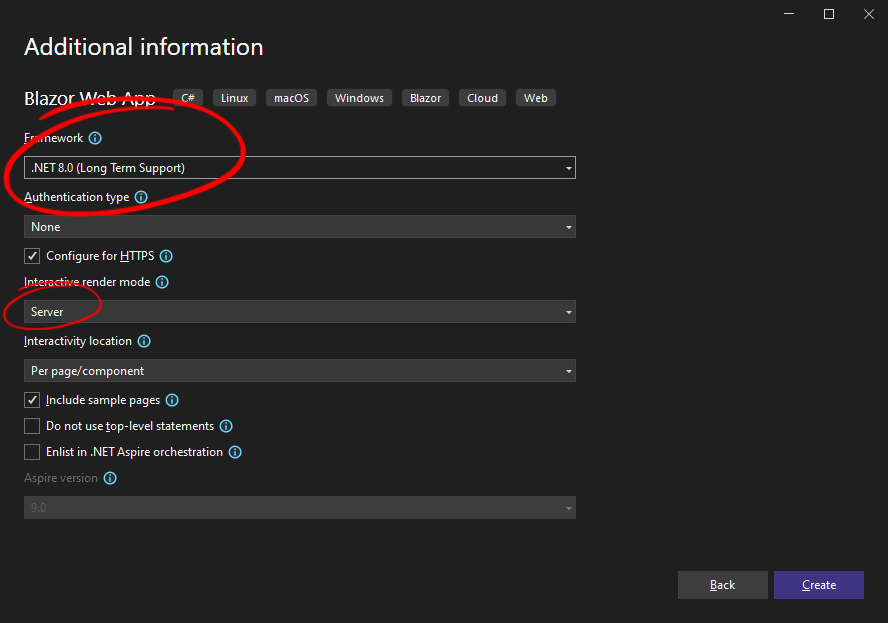The height and width of the screenshot is (623, 888).
Task: Expand the Interactive render mode dropdown
Action: pyautogui.click(x=299, y=312)
